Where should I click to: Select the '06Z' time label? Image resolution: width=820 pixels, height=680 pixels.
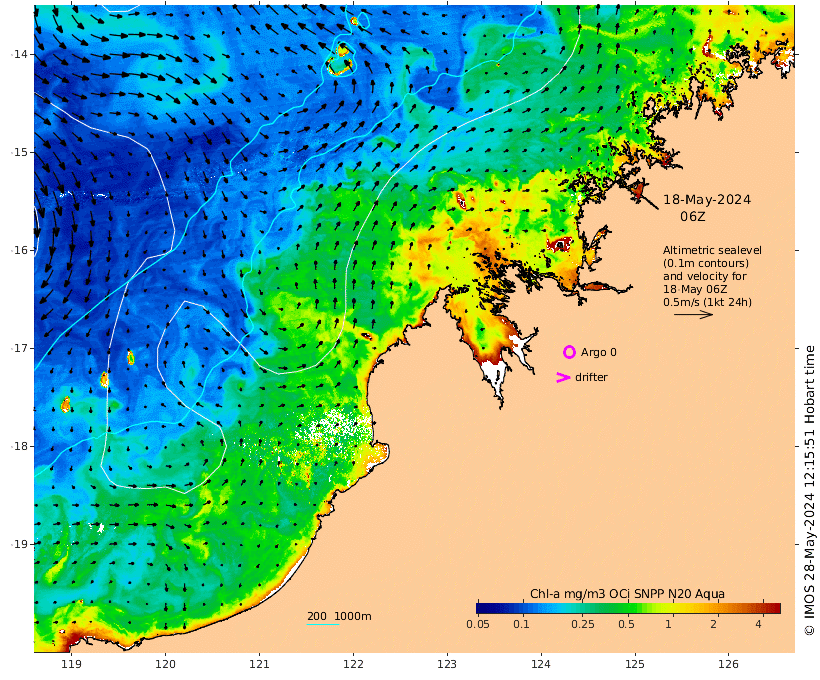pos(692,217)
